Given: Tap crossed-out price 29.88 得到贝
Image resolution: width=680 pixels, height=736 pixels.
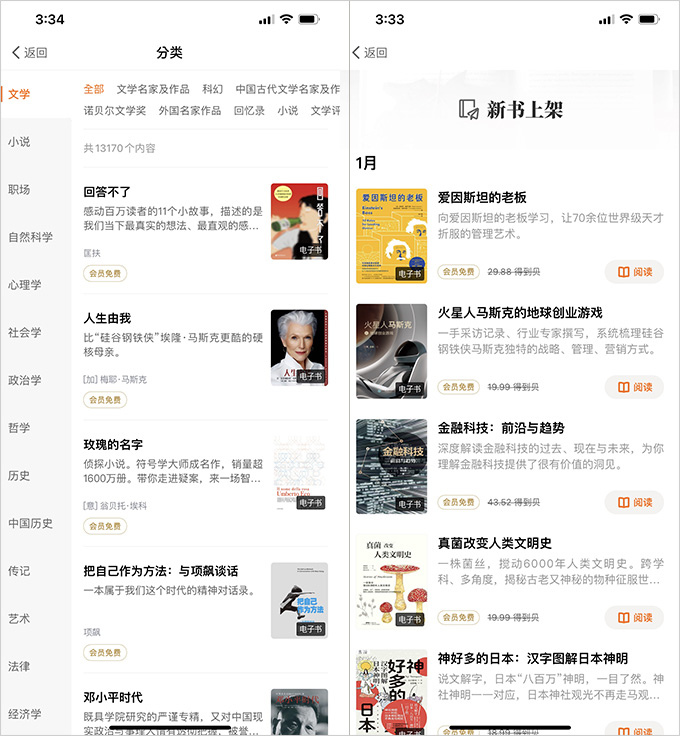Looking at the screenshot, I should [x=514, y=272].
